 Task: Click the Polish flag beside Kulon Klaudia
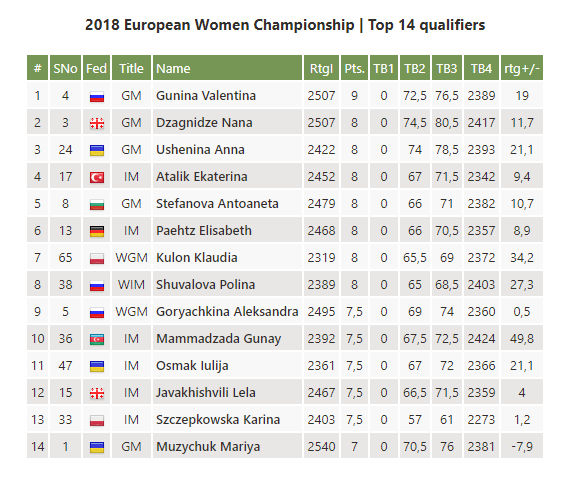(97, 259)
